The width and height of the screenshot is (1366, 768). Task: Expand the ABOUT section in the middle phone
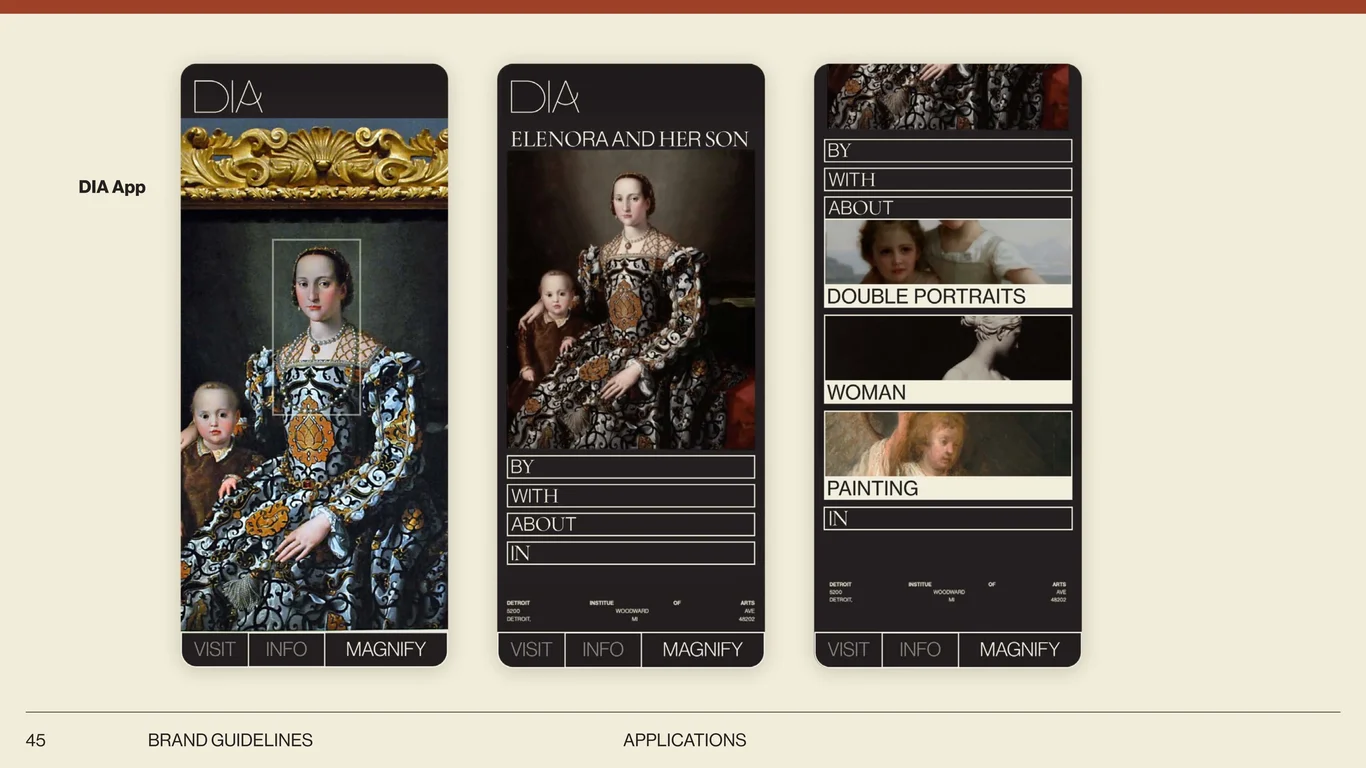coord(631,524)
